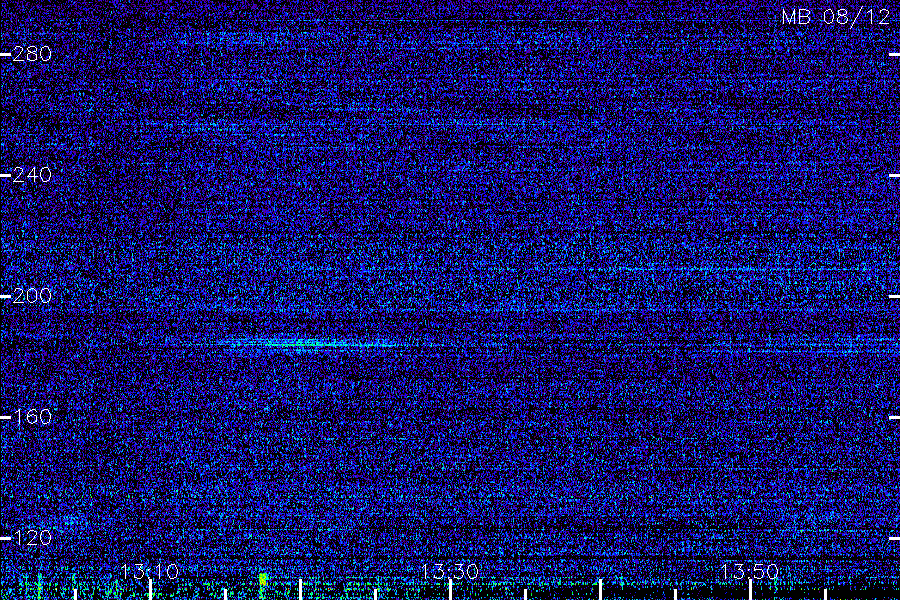Click the 280 frequency axis label
900x600 pixels.
coord(32,54)
